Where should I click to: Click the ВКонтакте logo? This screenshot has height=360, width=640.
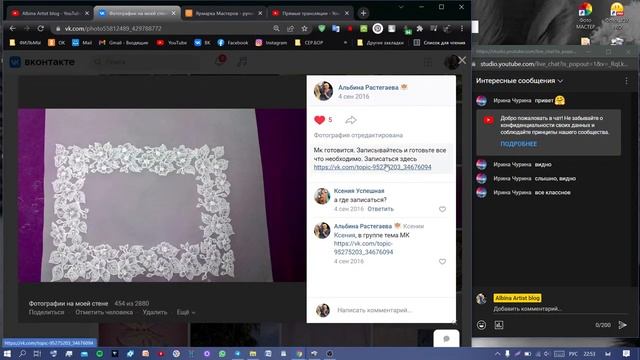click(x=42, y=62)
